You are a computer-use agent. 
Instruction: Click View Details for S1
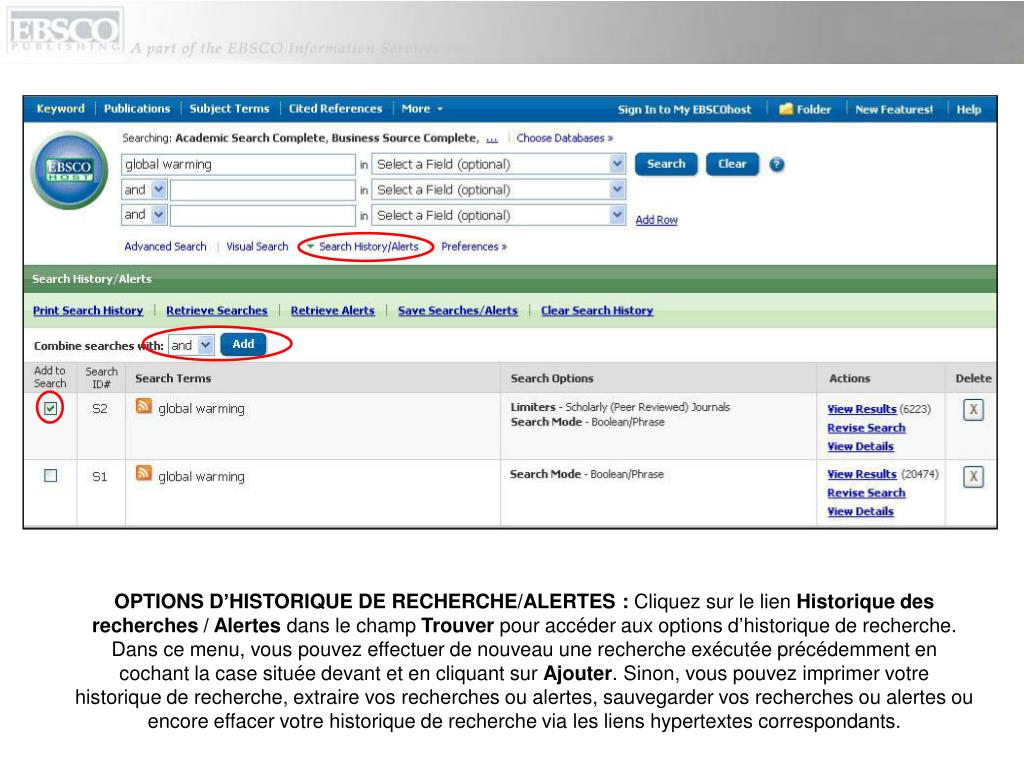[x=861, y=512]
